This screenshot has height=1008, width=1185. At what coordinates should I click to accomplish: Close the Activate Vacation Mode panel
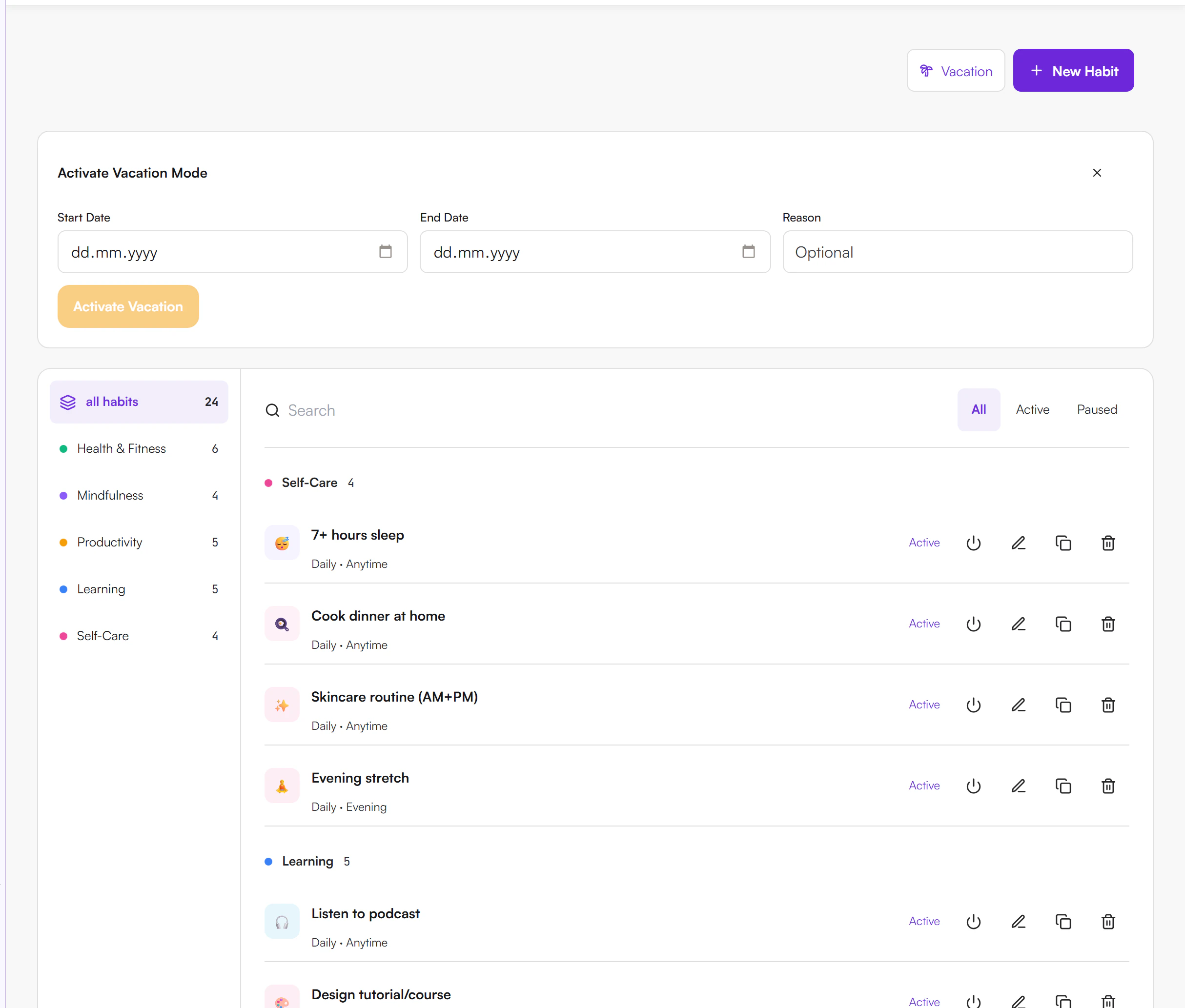(x=1096, y=173)
